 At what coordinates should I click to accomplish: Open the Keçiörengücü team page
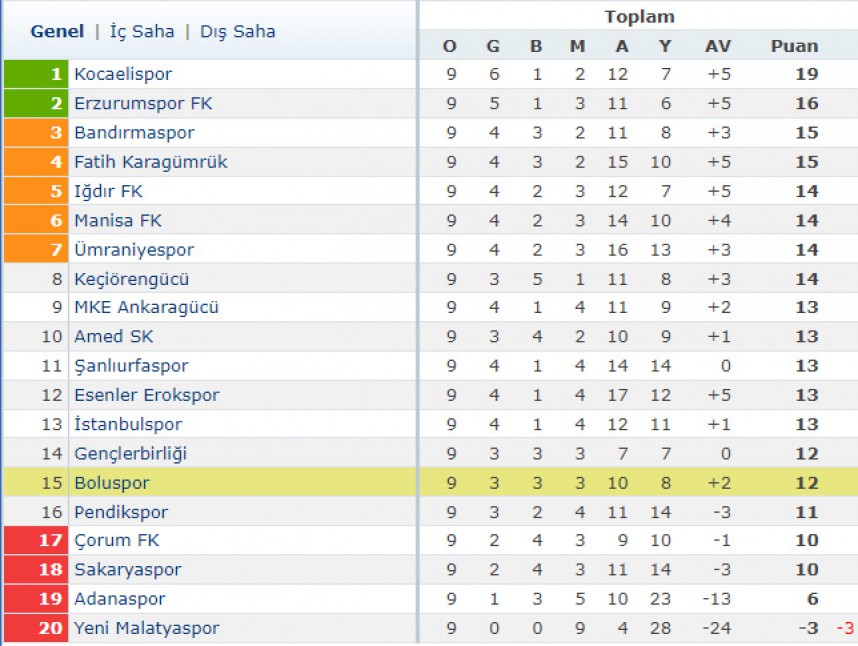(132, 279)
